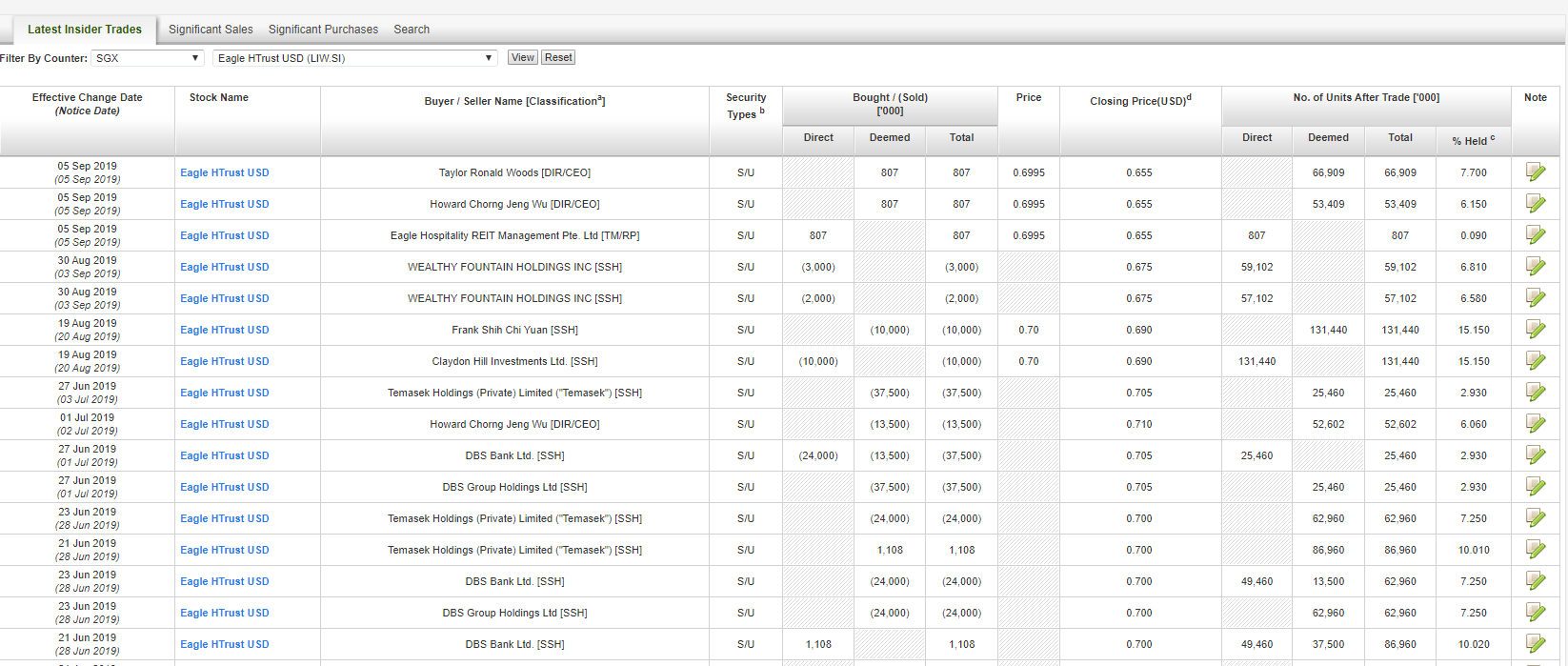
Task: Select the 6.810 percent held value
Action: tap(1474, 268)
